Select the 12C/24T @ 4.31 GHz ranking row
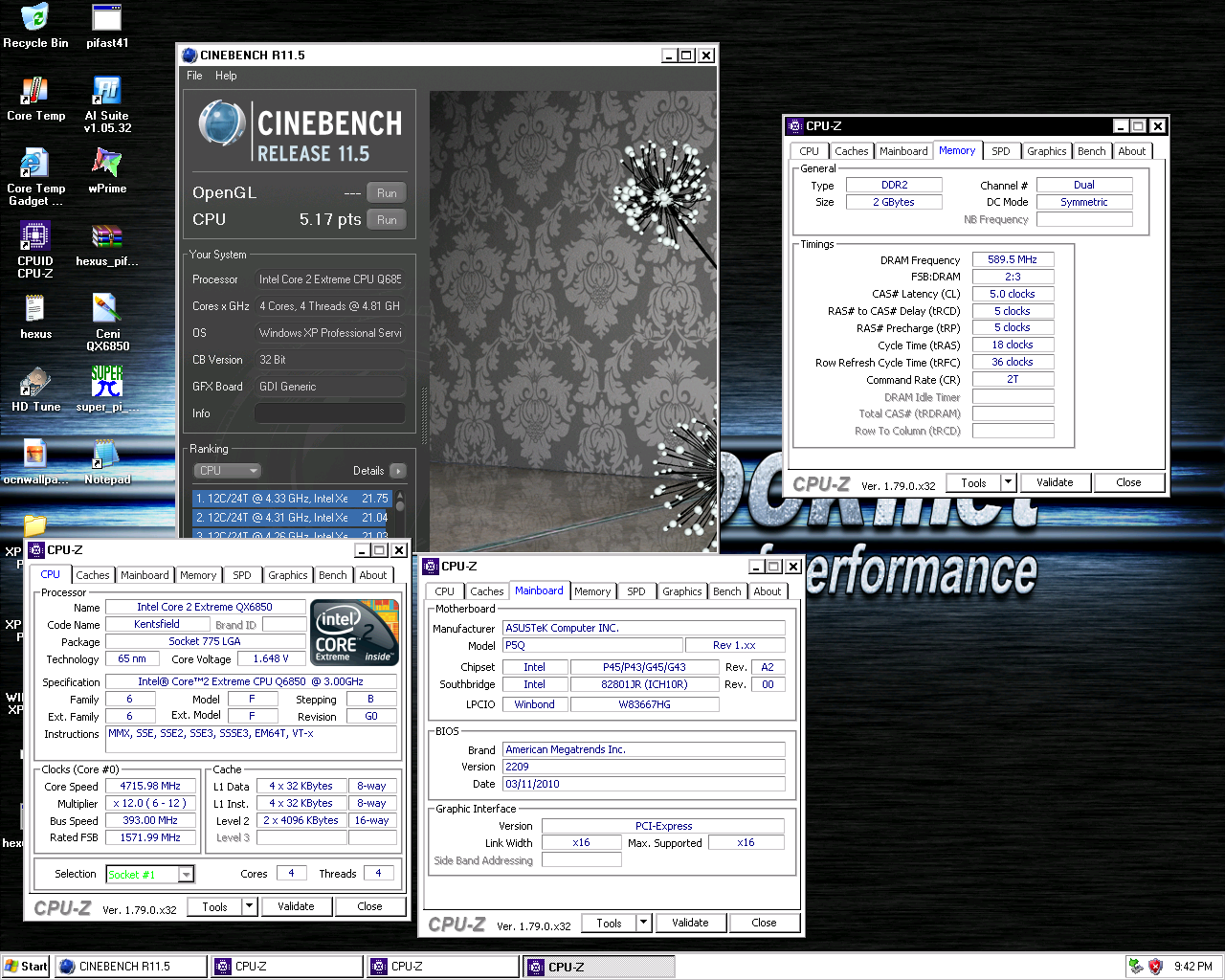1225x980 pixels. [292, 518]
